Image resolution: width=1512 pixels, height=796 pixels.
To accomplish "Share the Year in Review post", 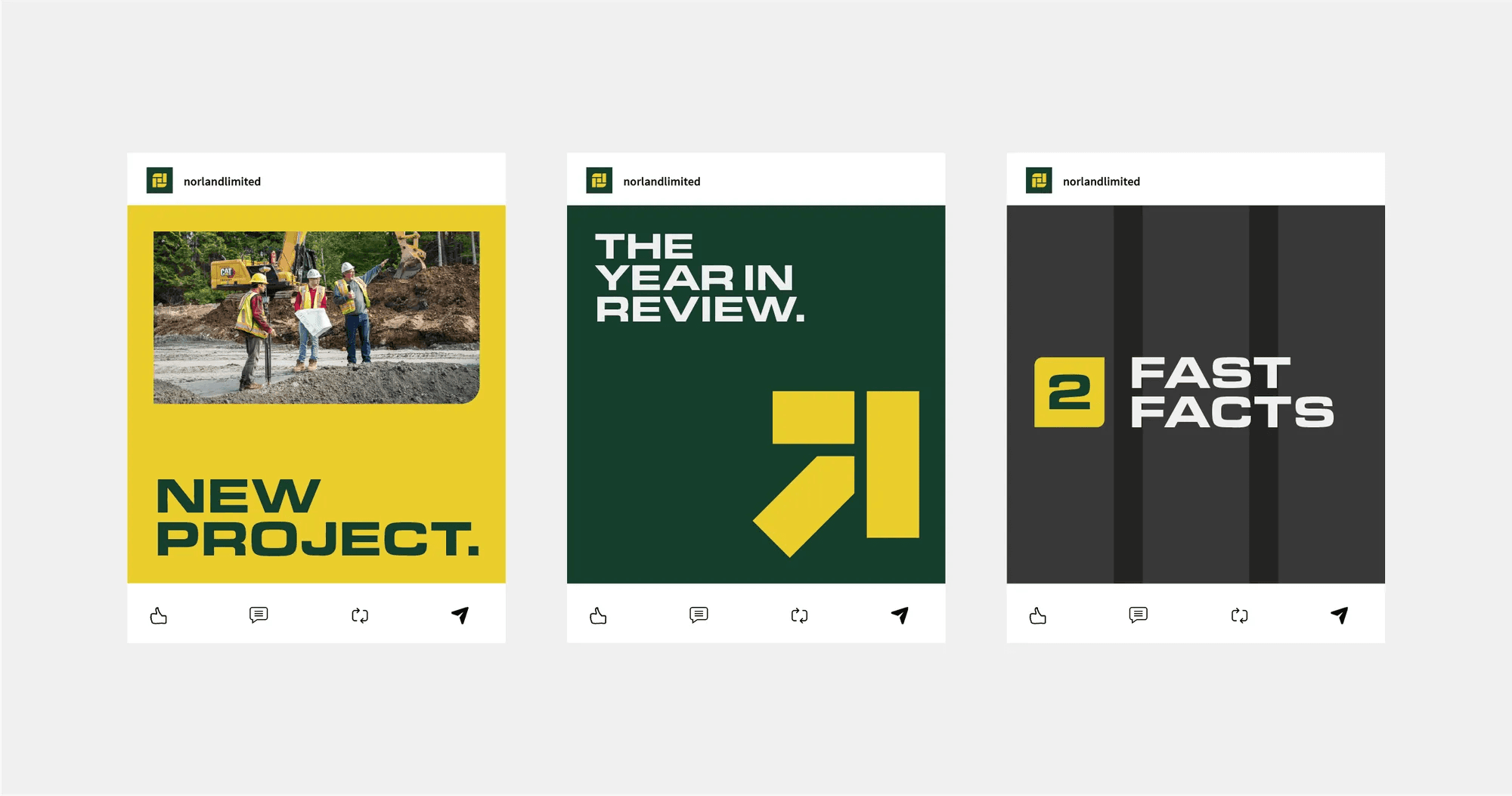I will [900, 615].
